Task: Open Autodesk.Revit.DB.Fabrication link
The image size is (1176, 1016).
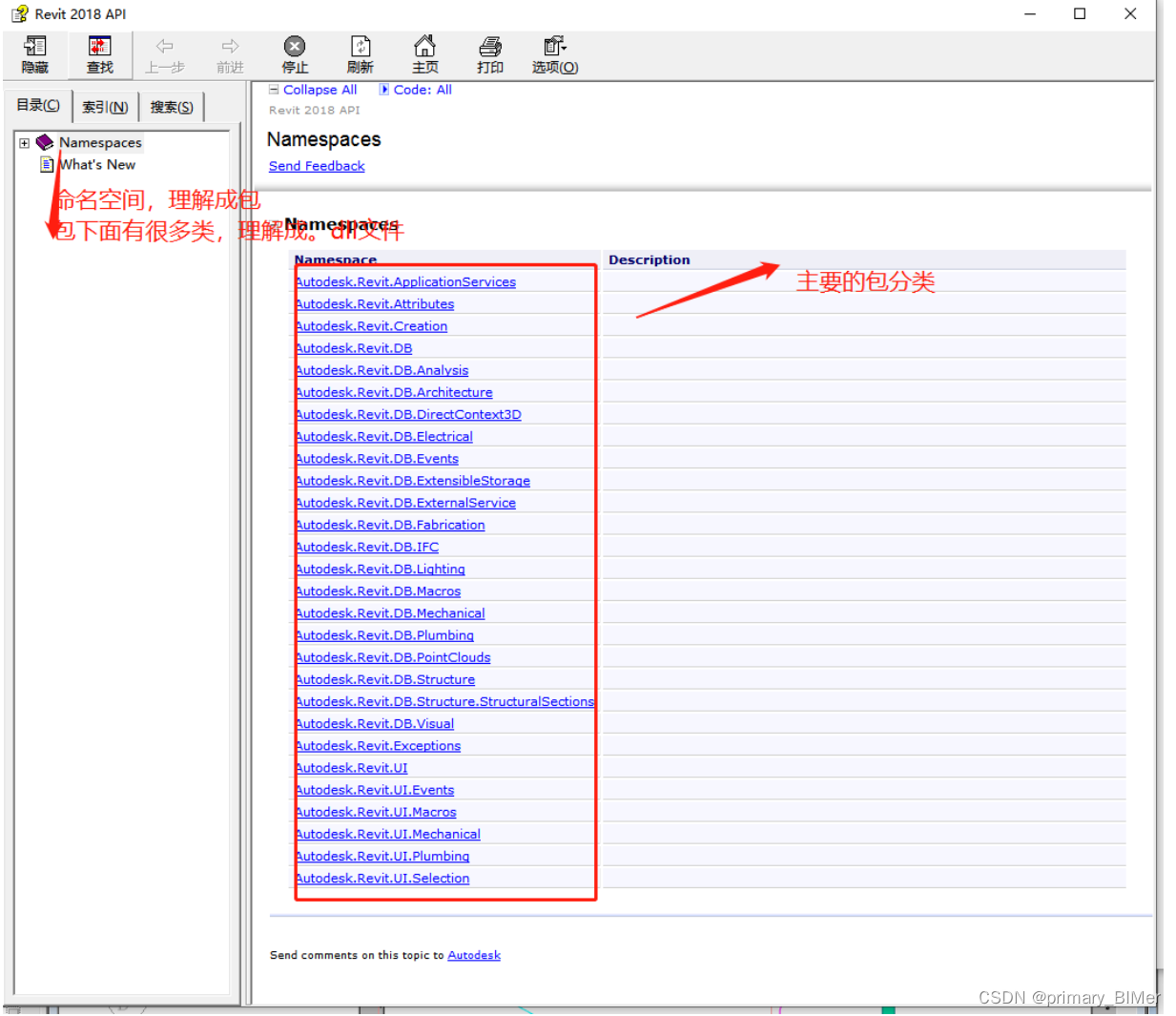Action: tap(390, 525)
